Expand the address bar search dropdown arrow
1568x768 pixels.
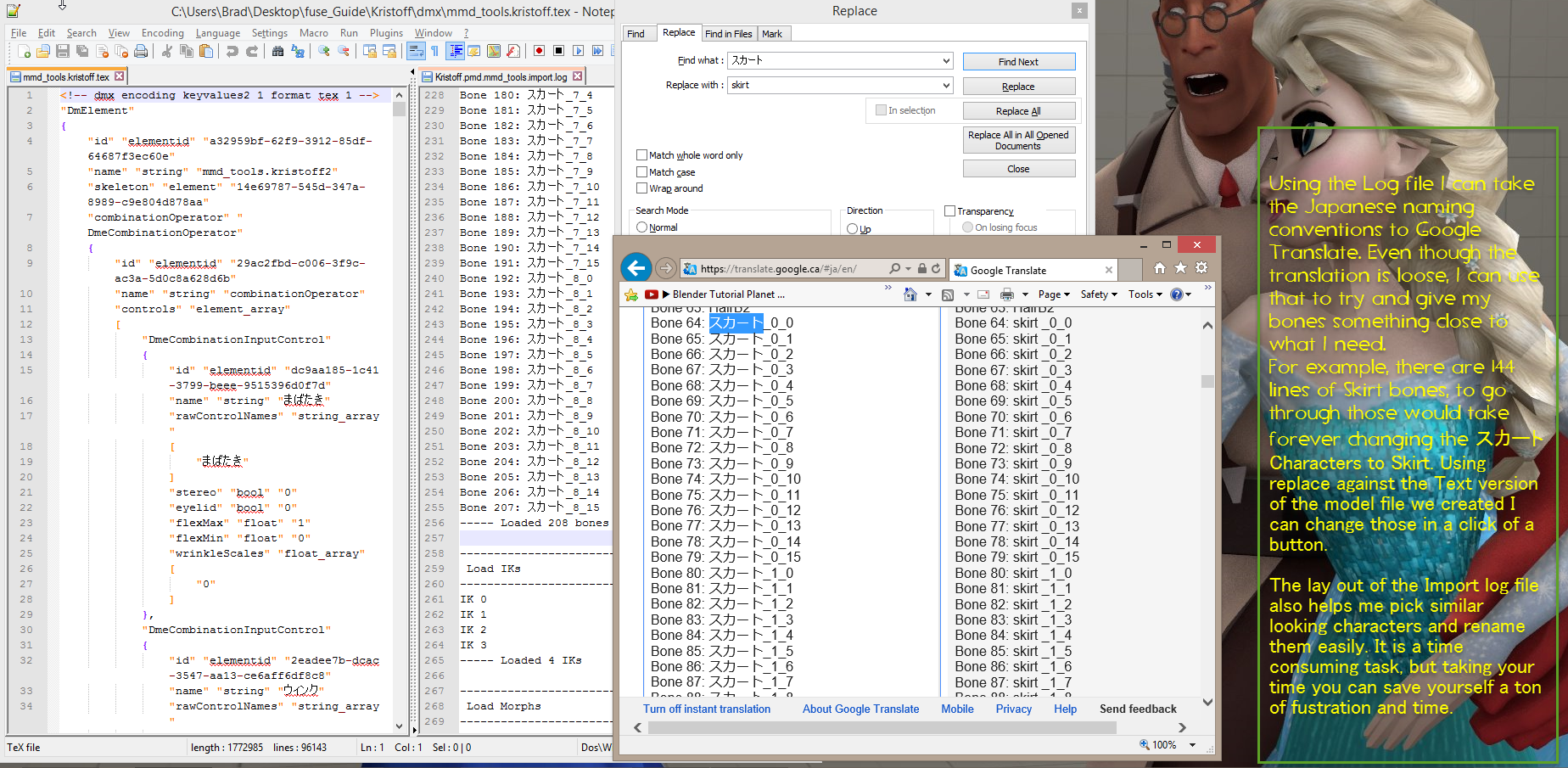tap(909, 269)
